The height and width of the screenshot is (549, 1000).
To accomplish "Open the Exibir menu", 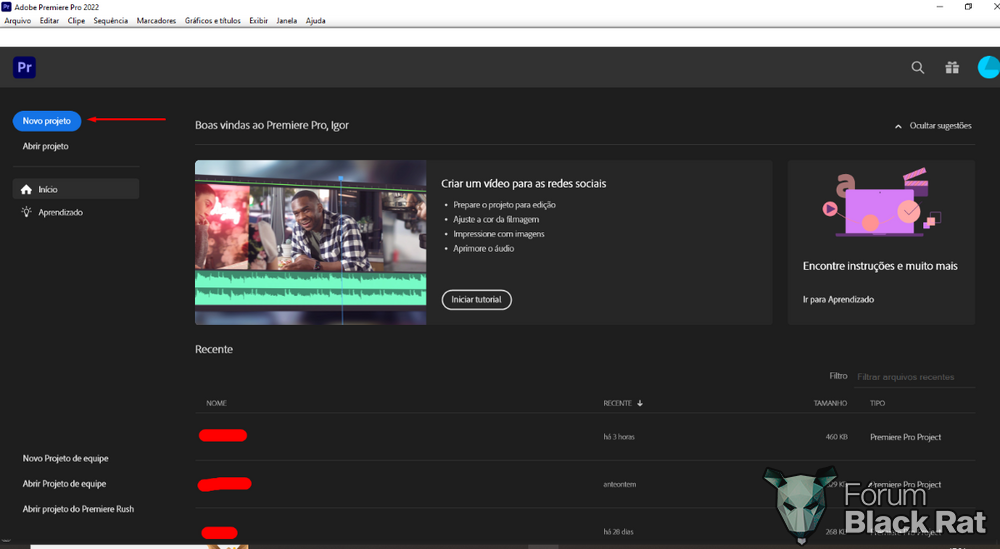I will pyautogui.click(x=258, y=20).
